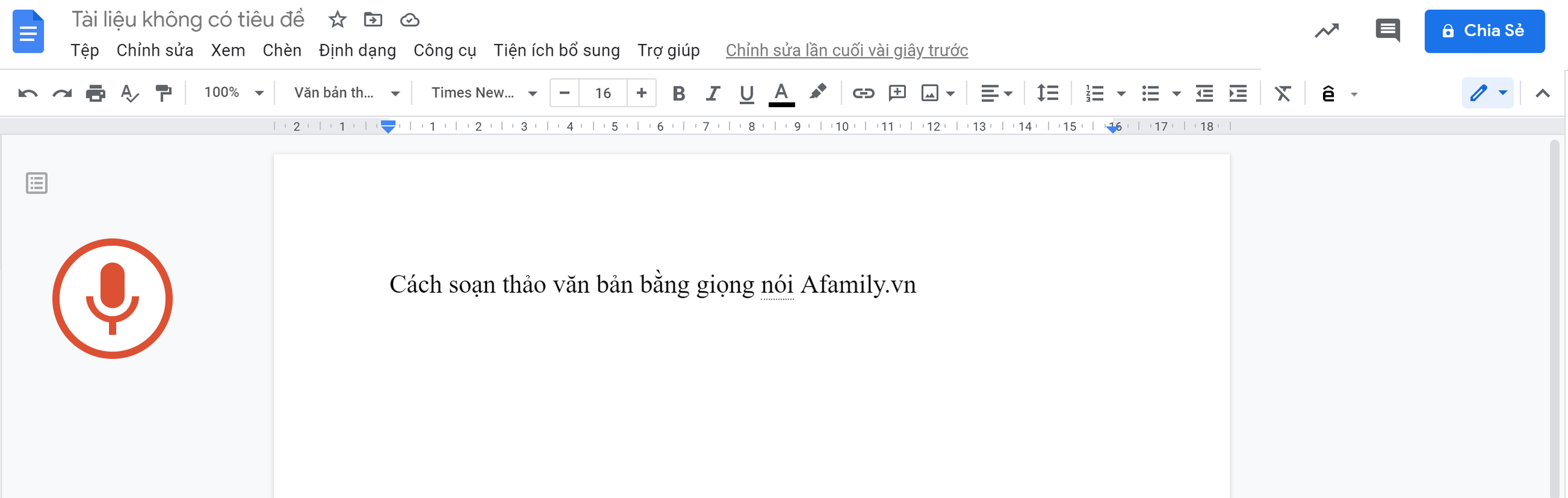This screenshot has height=498, width=1568.
Task: Open the Định dạng menu
Action: click(357, 50)
